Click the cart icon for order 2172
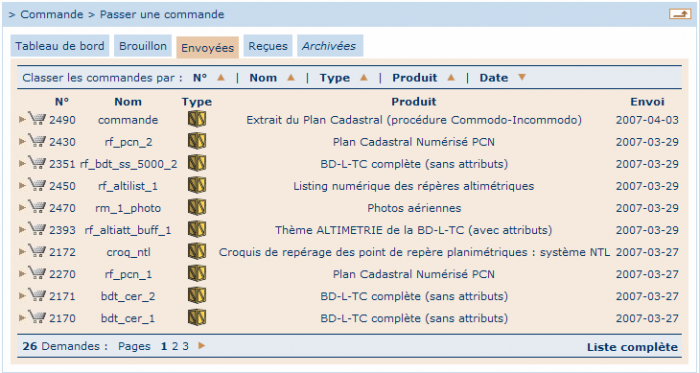This screenshot has height=373, width=700. coord(37,251)
